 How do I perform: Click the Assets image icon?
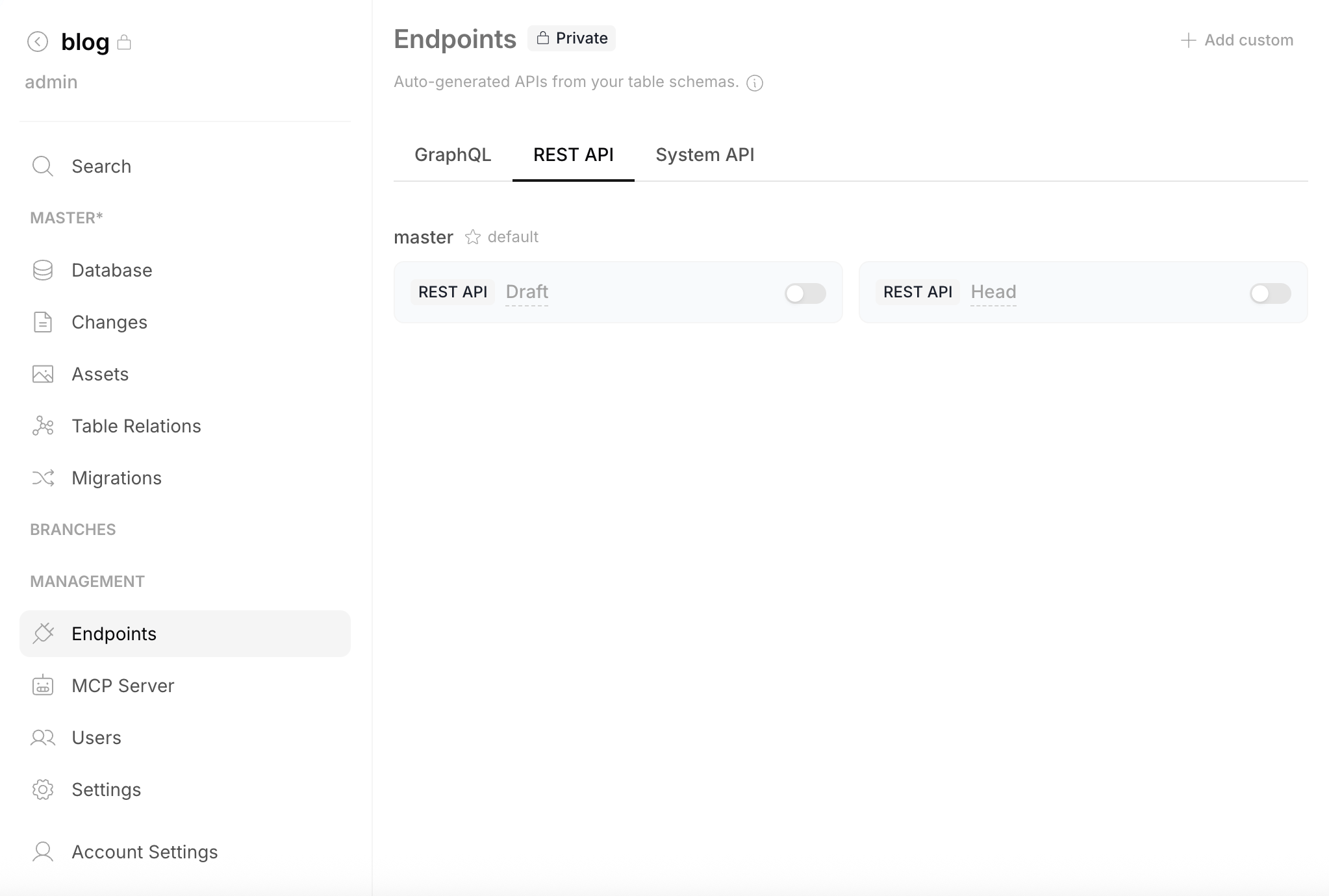tap(42, 374)
